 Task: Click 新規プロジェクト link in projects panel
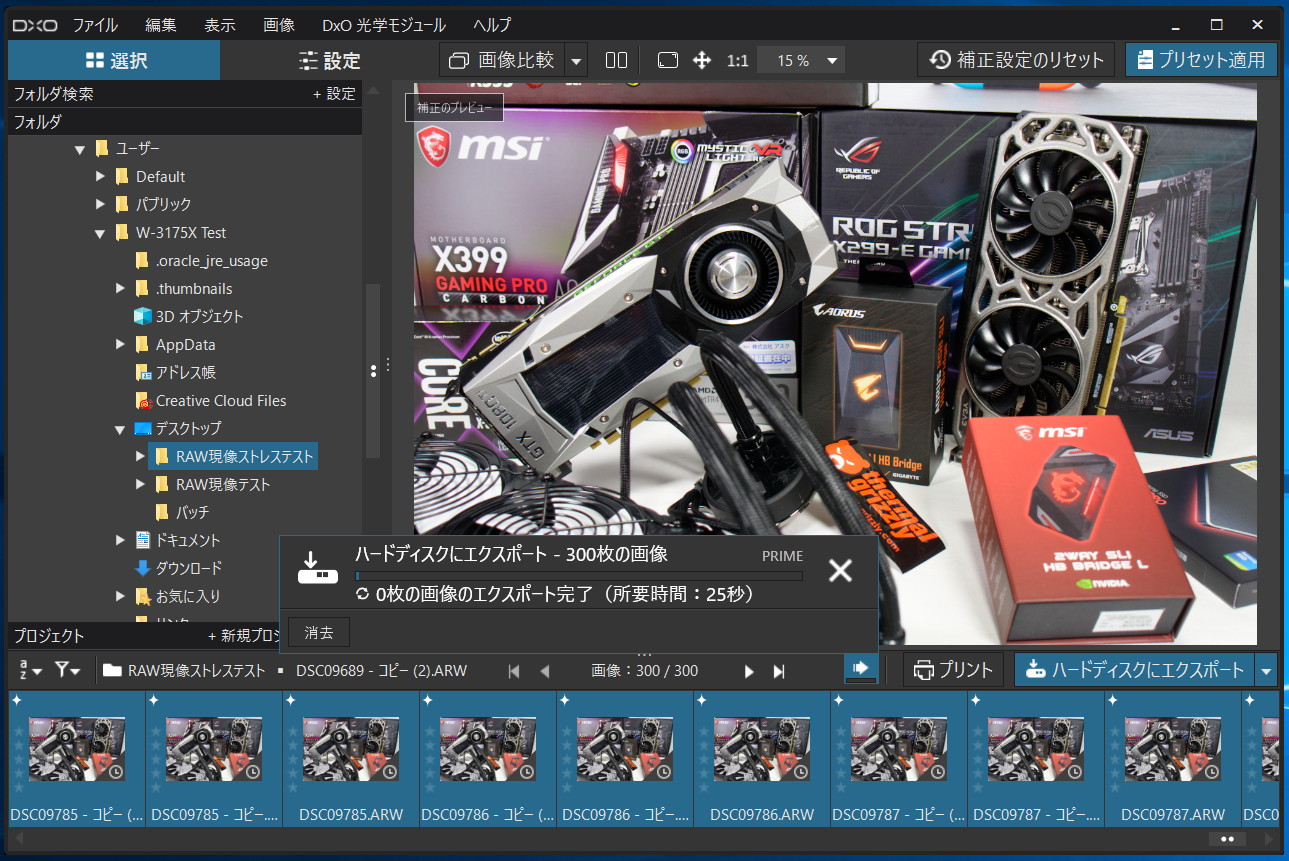pyautogui.click(x=244, y=636)
